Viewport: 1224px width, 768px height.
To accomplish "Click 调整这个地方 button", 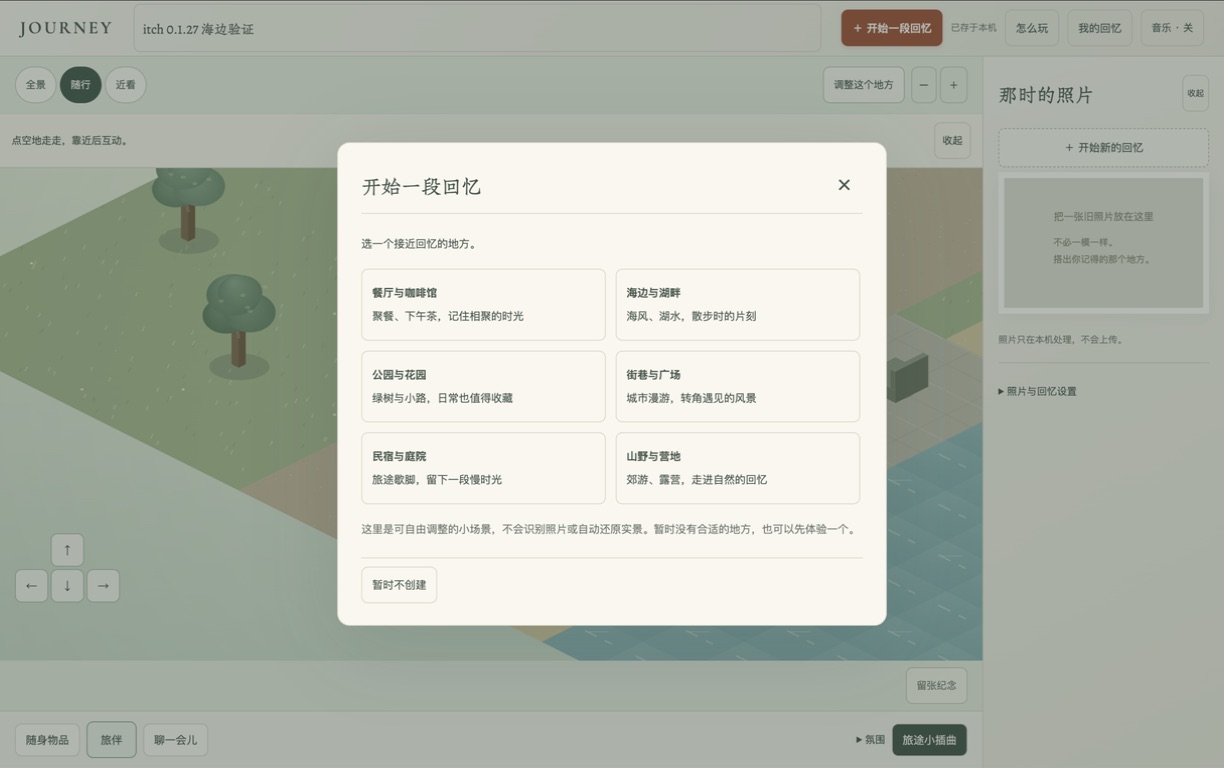I will tap(864, 85).
